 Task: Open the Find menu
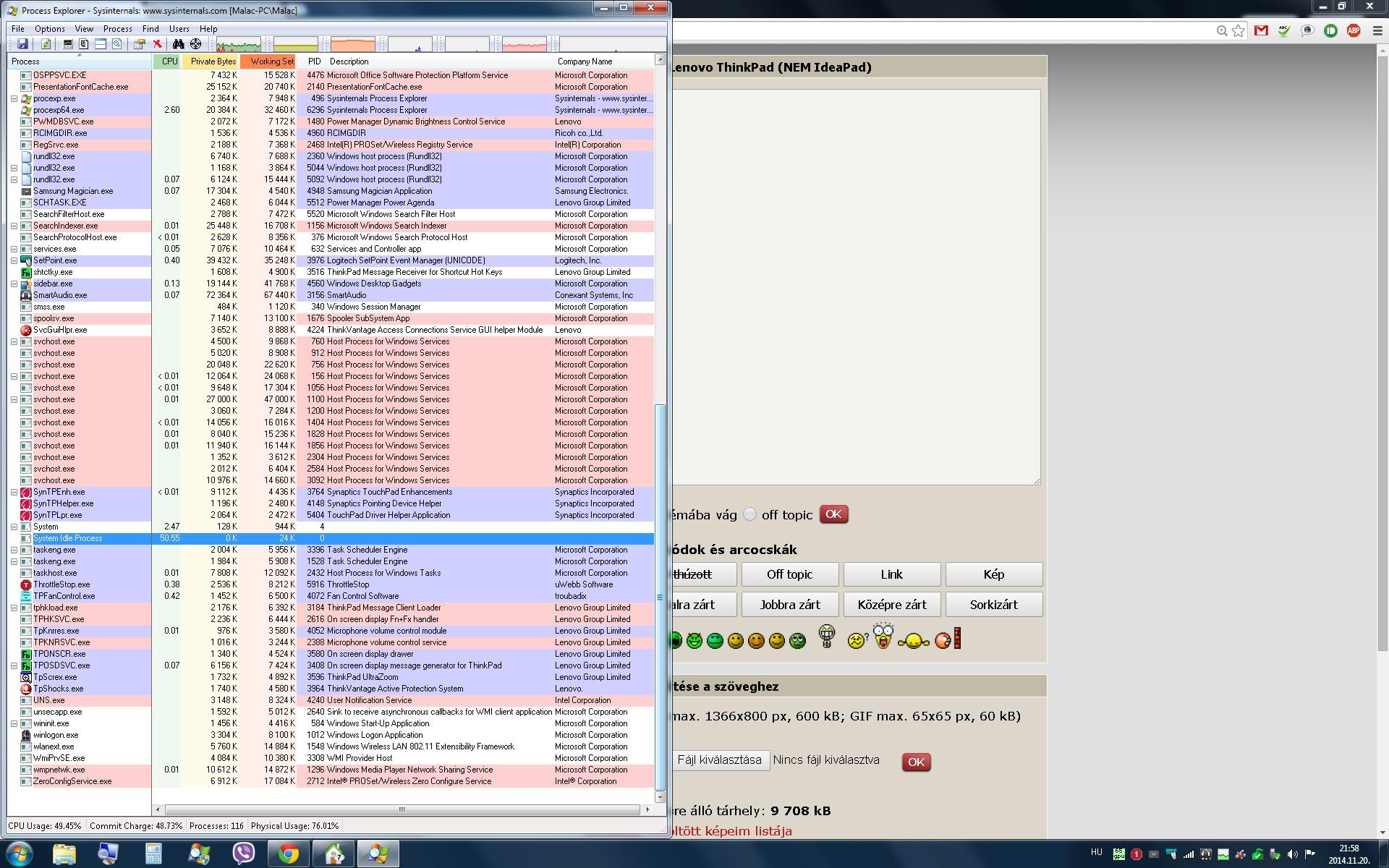[150, 29]
